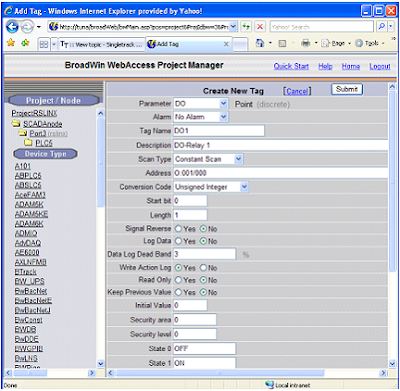This screenshot has width=400, height=391.
Task: Refresh the page with the green arrows icon
Action: [x=246, y=27]
